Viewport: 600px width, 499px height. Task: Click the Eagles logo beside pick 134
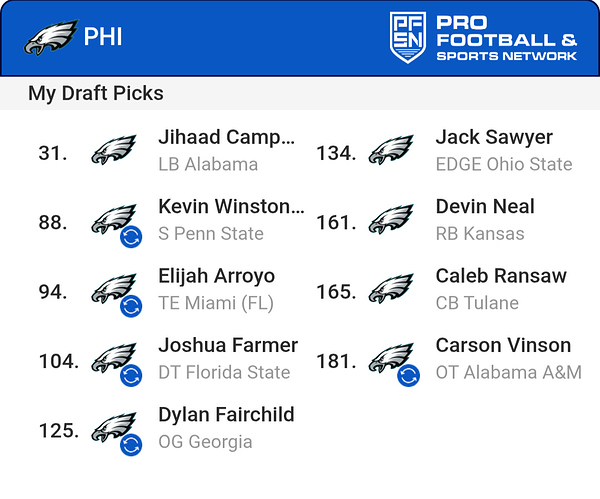tap(391, 150)
